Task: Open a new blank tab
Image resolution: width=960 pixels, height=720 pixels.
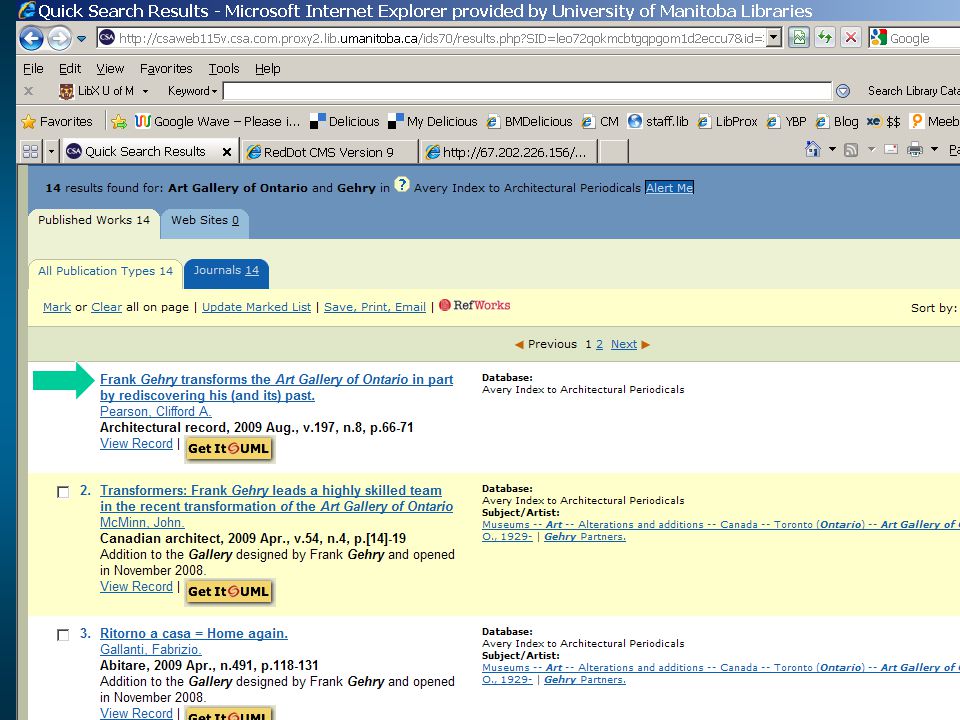Action: (614, 152)
